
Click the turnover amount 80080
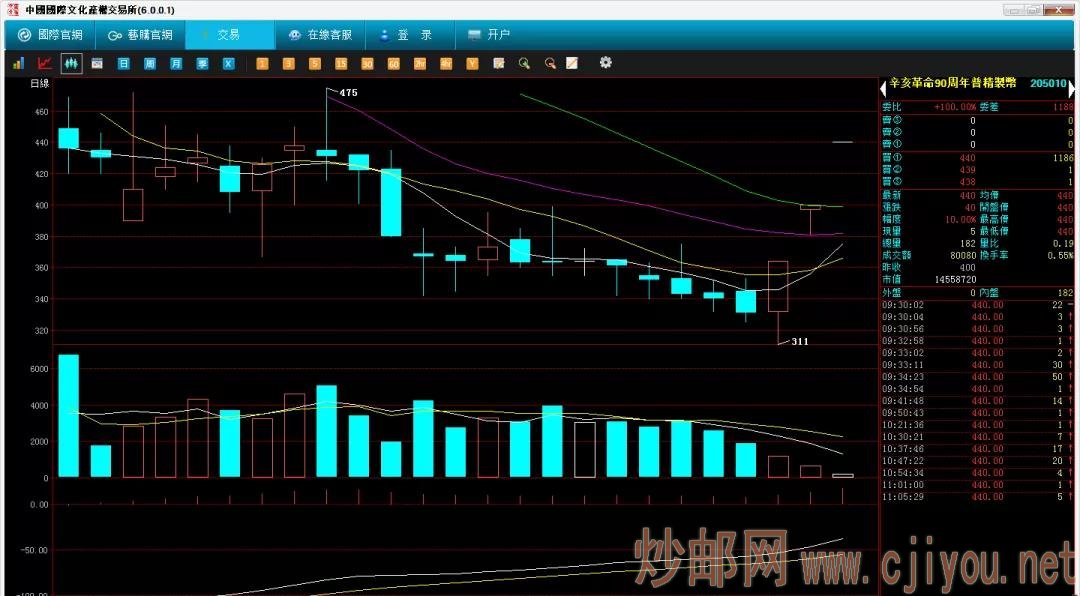point(961,255)
